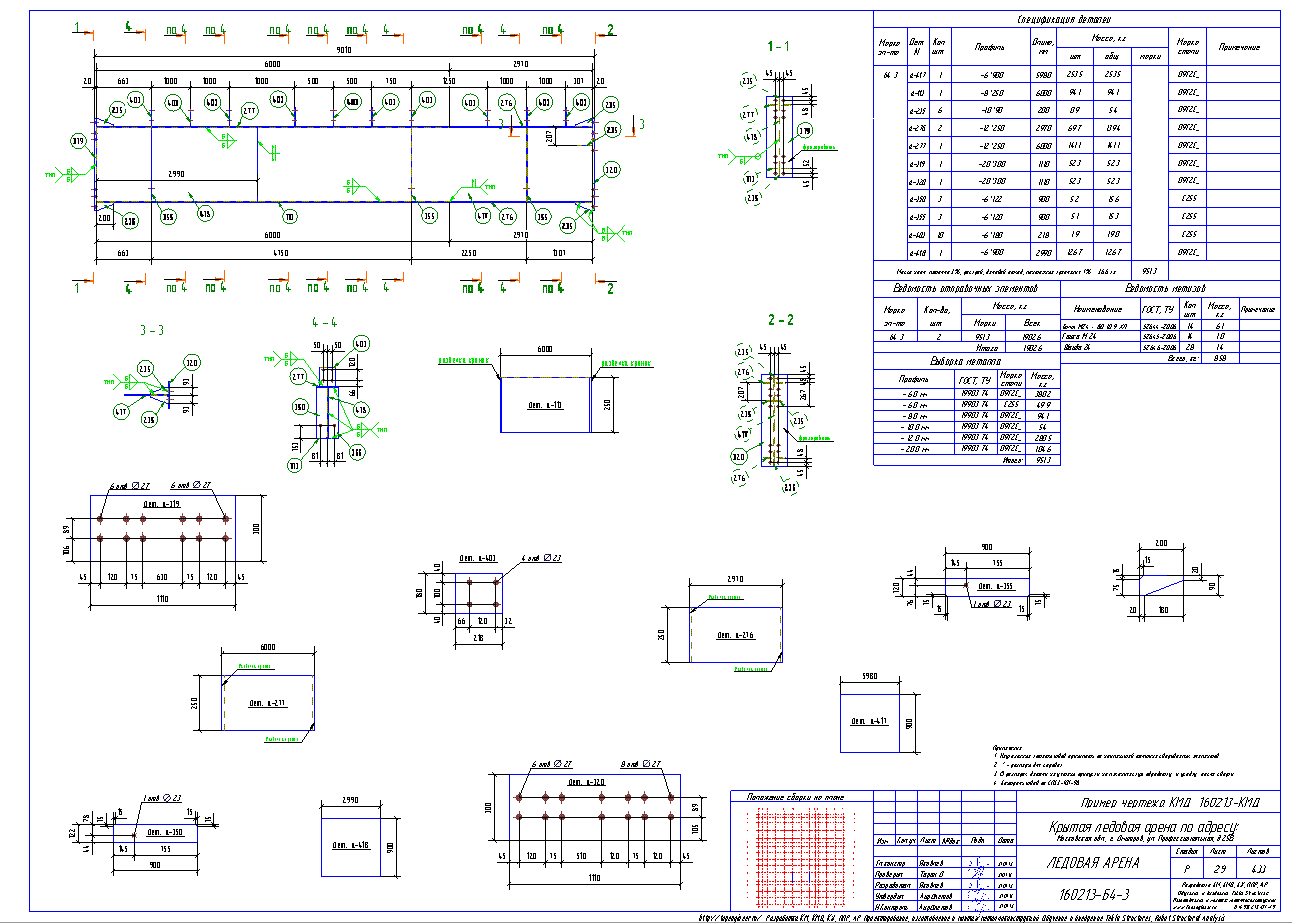The image size is (1292, 923).
Task: Select the '4 - 4' section heading
Action: [325, 322]
